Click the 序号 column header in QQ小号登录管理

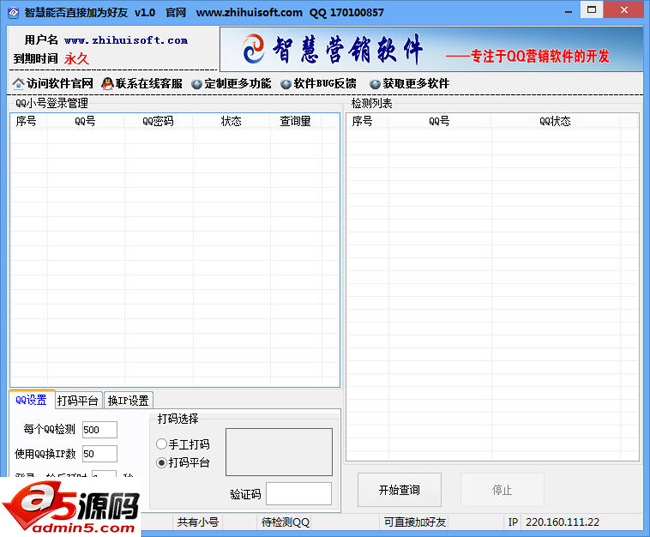coord(27,121)
